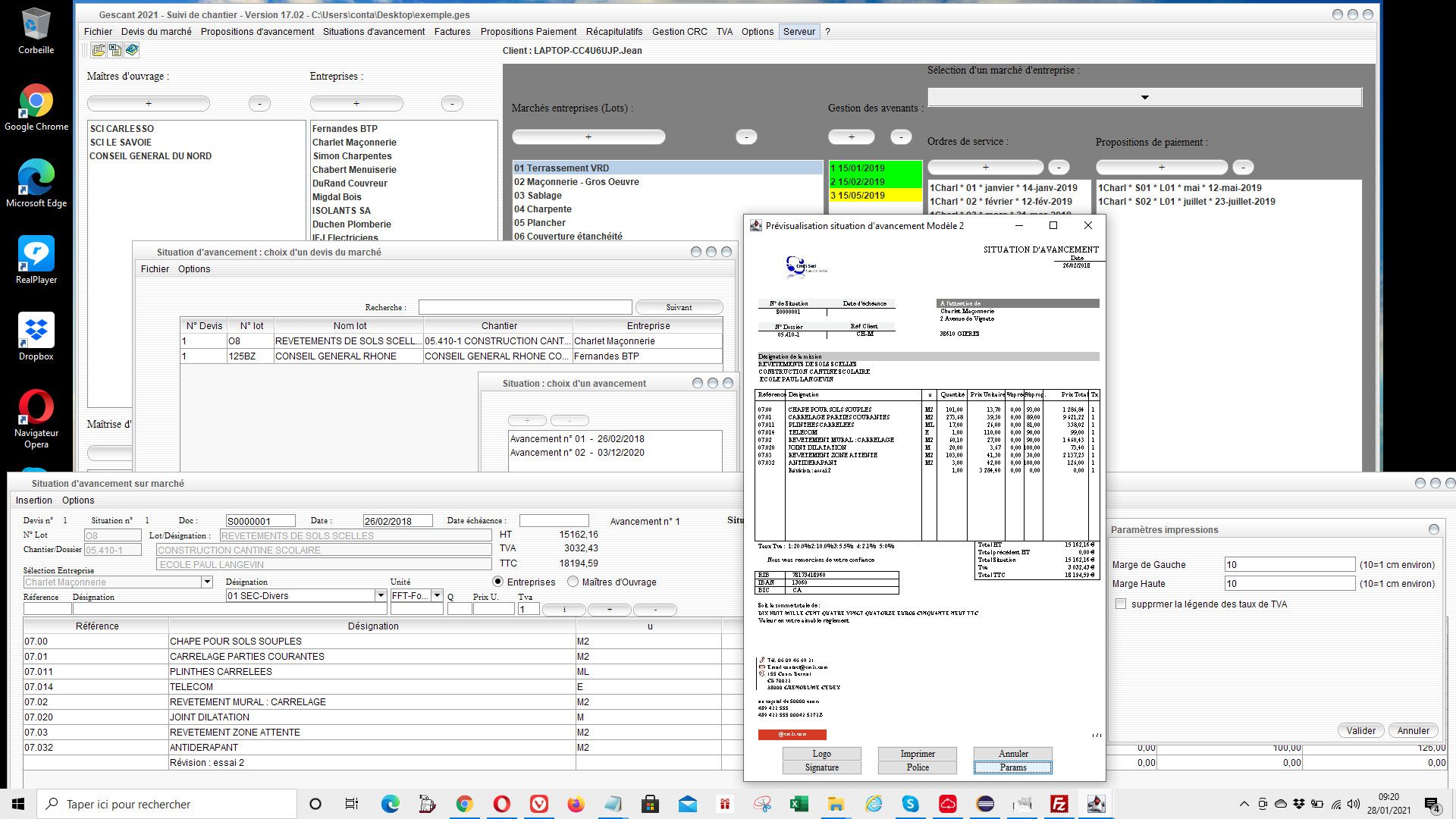Click the Imprimer button in preview

[x=918, y=754]
